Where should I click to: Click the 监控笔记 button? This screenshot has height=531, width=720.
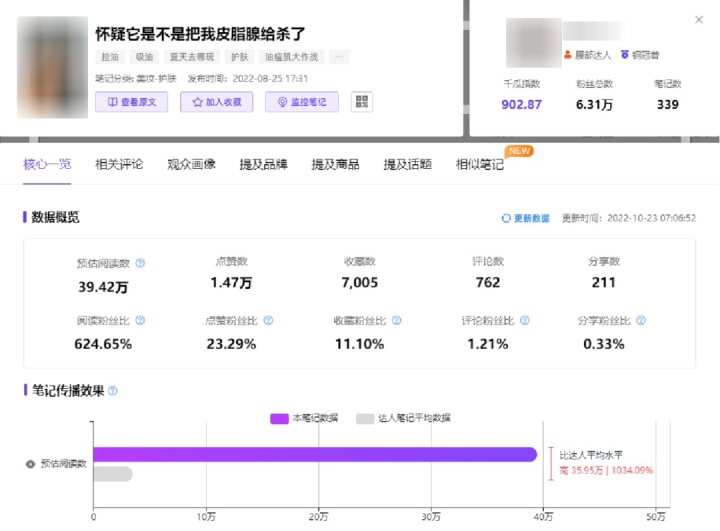pyautogui.click(x=302, y=102)
